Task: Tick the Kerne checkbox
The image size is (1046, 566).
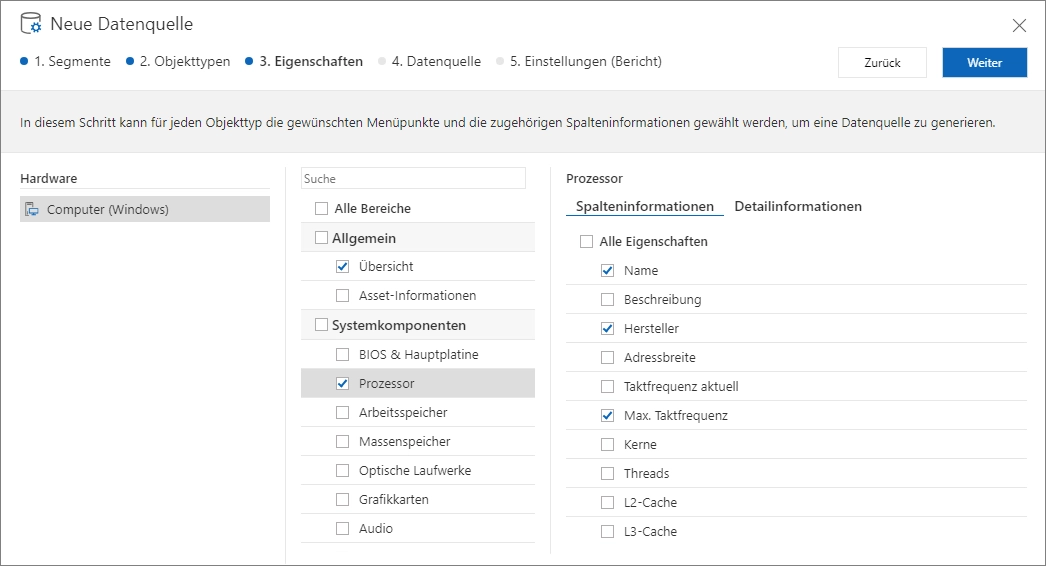Action: [x=607, y=445]
